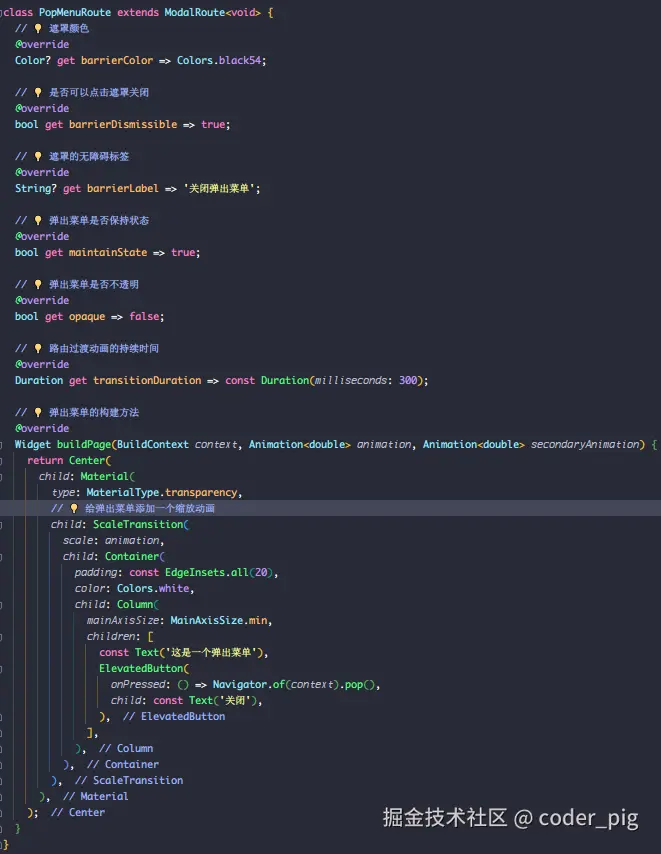
Task: Click the number 300 in Duration
Action: [408, 381]
